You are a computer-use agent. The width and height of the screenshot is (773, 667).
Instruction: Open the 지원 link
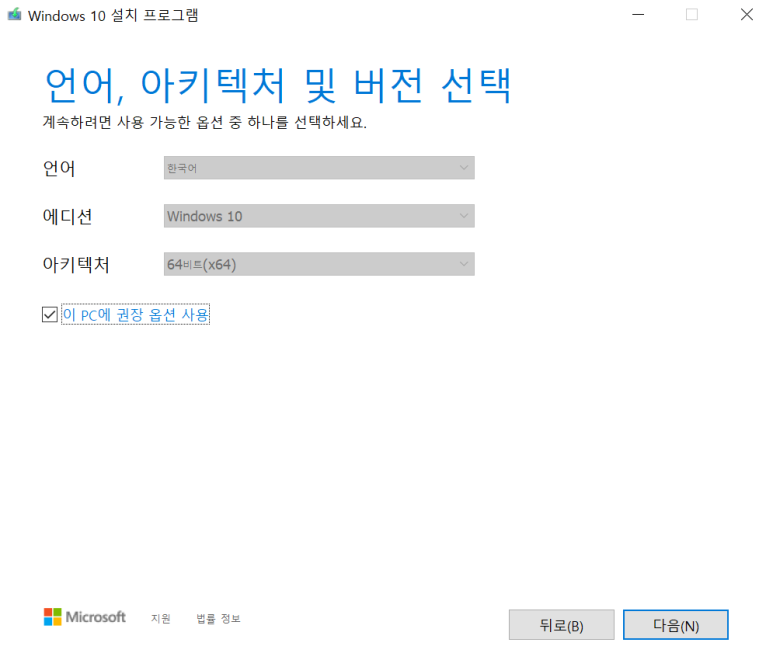pyautogui.click(x=161, y=618)
